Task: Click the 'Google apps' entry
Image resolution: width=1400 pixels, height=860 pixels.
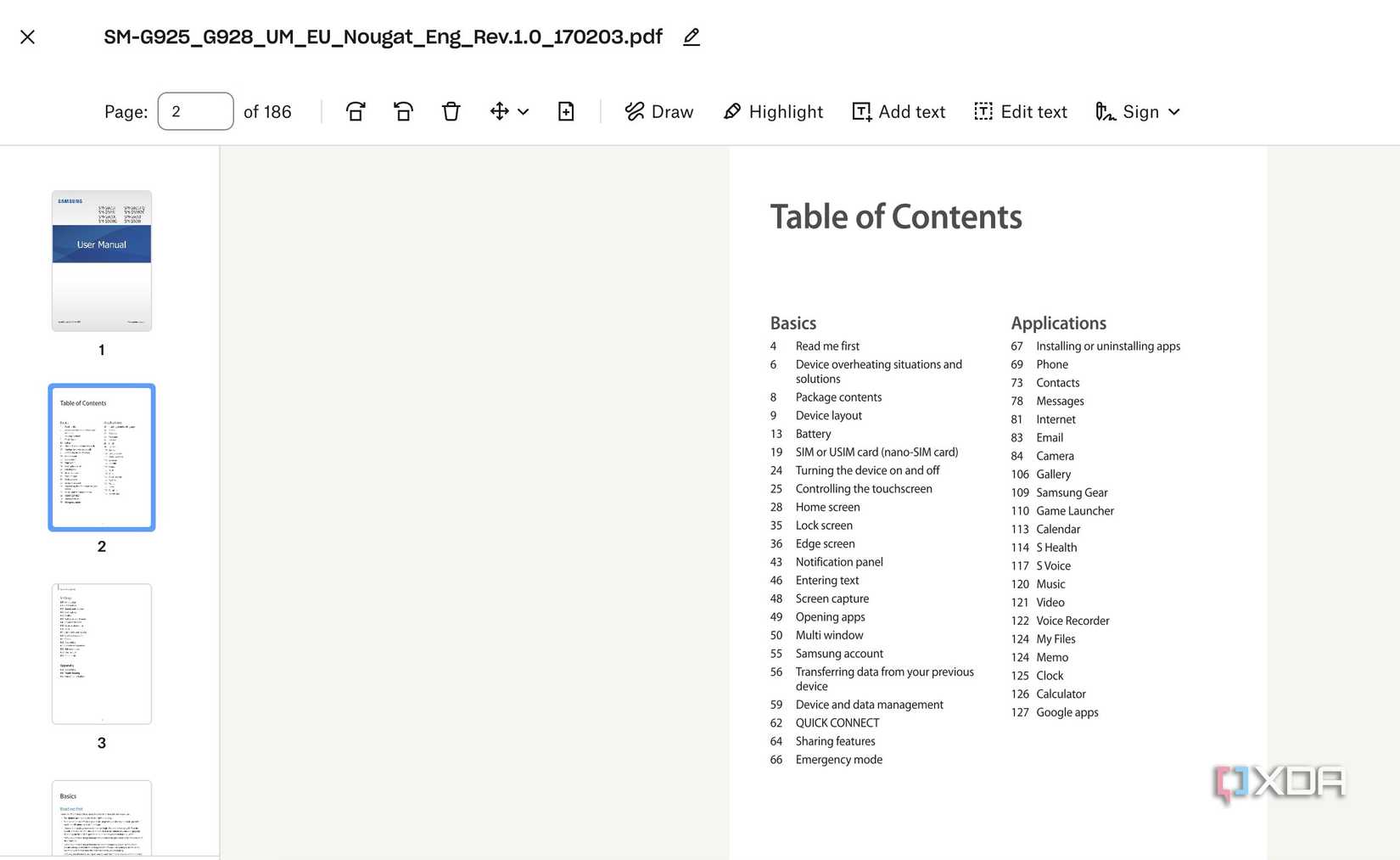Action: (x=1067, y=713)
